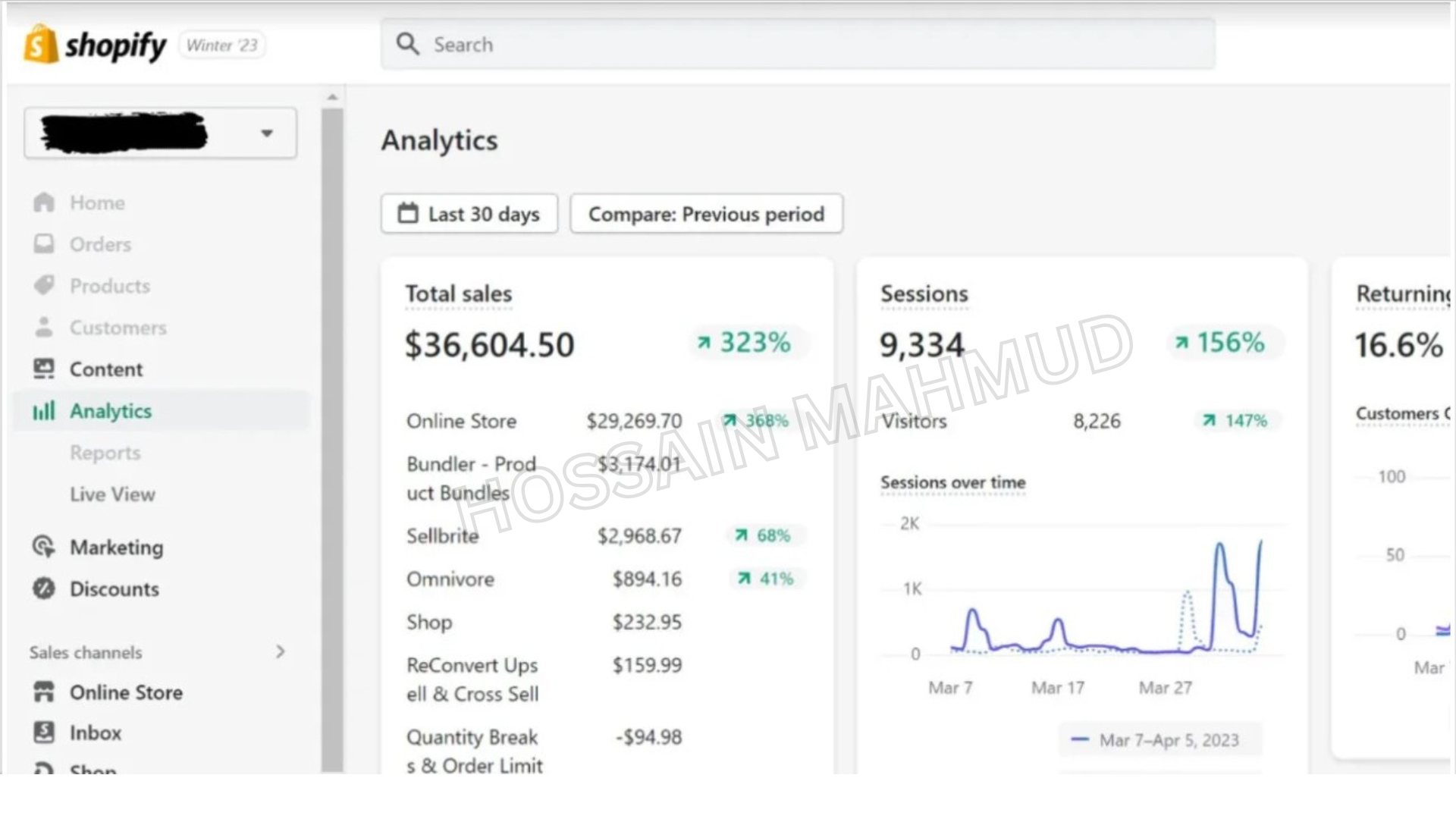Viewport: 1456px width, 819px height.
Task: Open the Last 30 days date picker
Action: [x=469, y=214]
